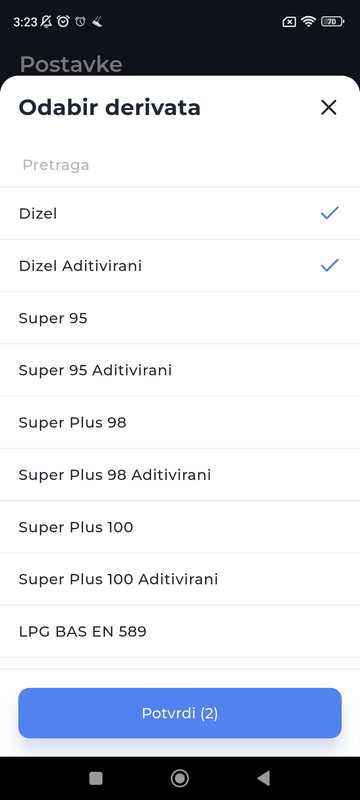Screen dimensions: 360x800
Task: Choose the Super Plus 98 option
Action: (x=180, y=422)
